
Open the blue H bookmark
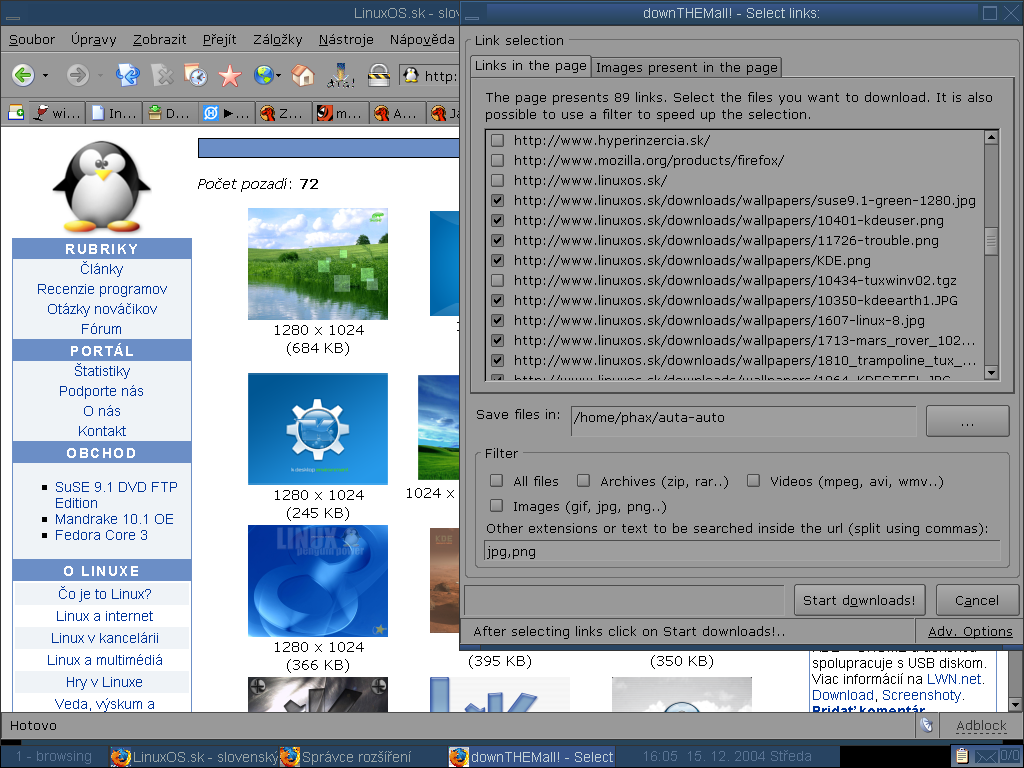(x=226, y=113)
